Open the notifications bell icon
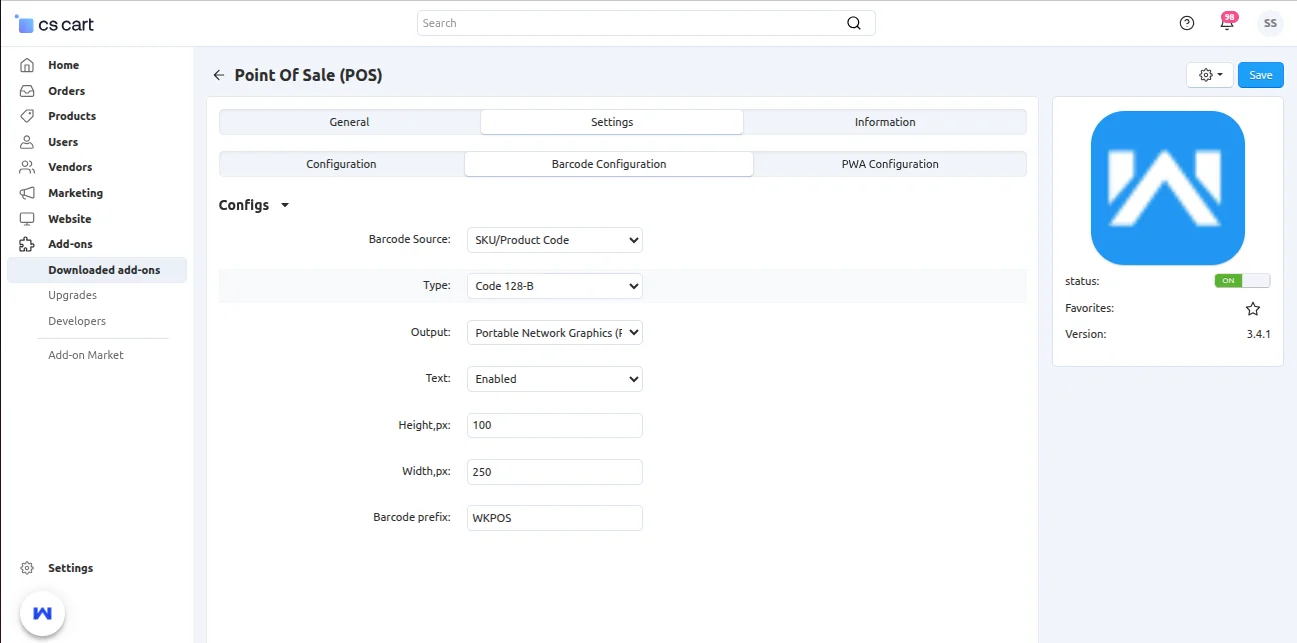 1227,23
